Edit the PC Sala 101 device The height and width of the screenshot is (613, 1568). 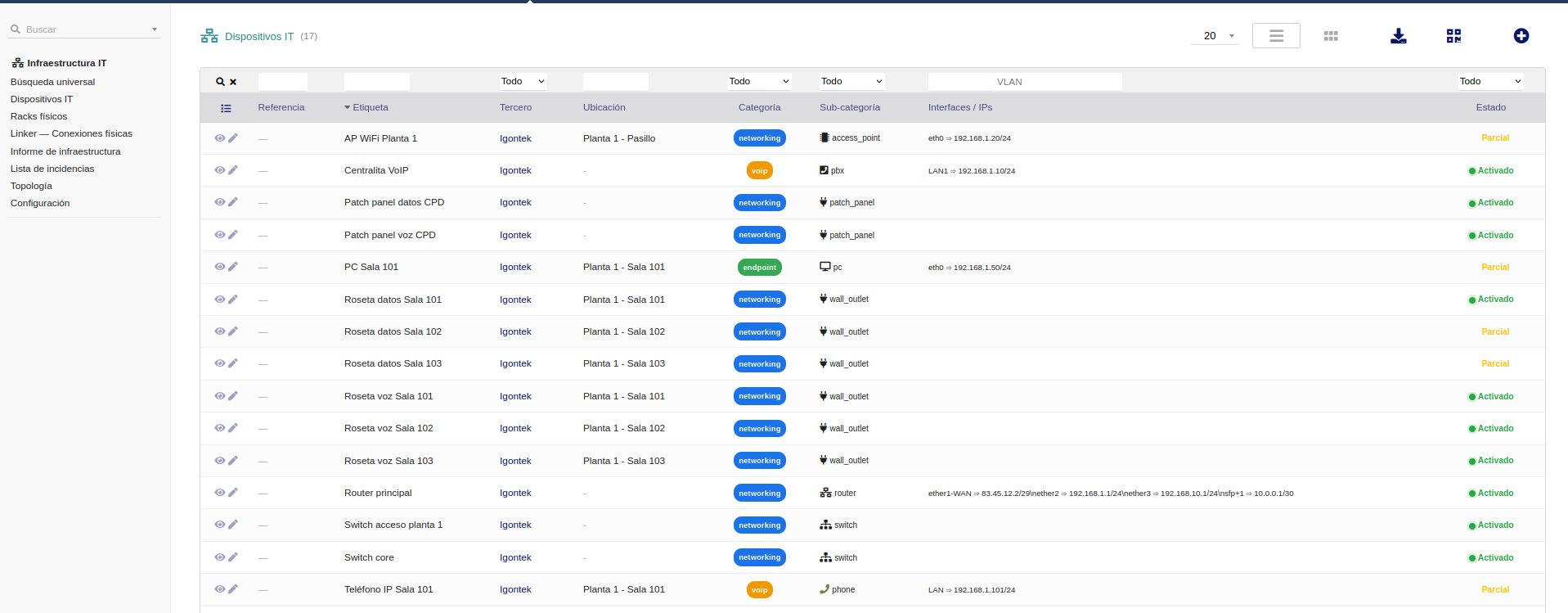[233, 267]
